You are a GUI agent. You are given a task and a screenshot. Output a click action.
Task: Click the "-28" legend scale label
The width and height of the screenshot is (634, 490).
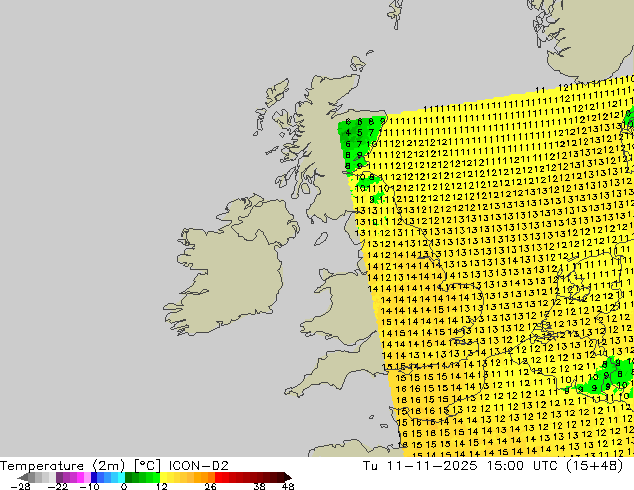coord(20,486)
